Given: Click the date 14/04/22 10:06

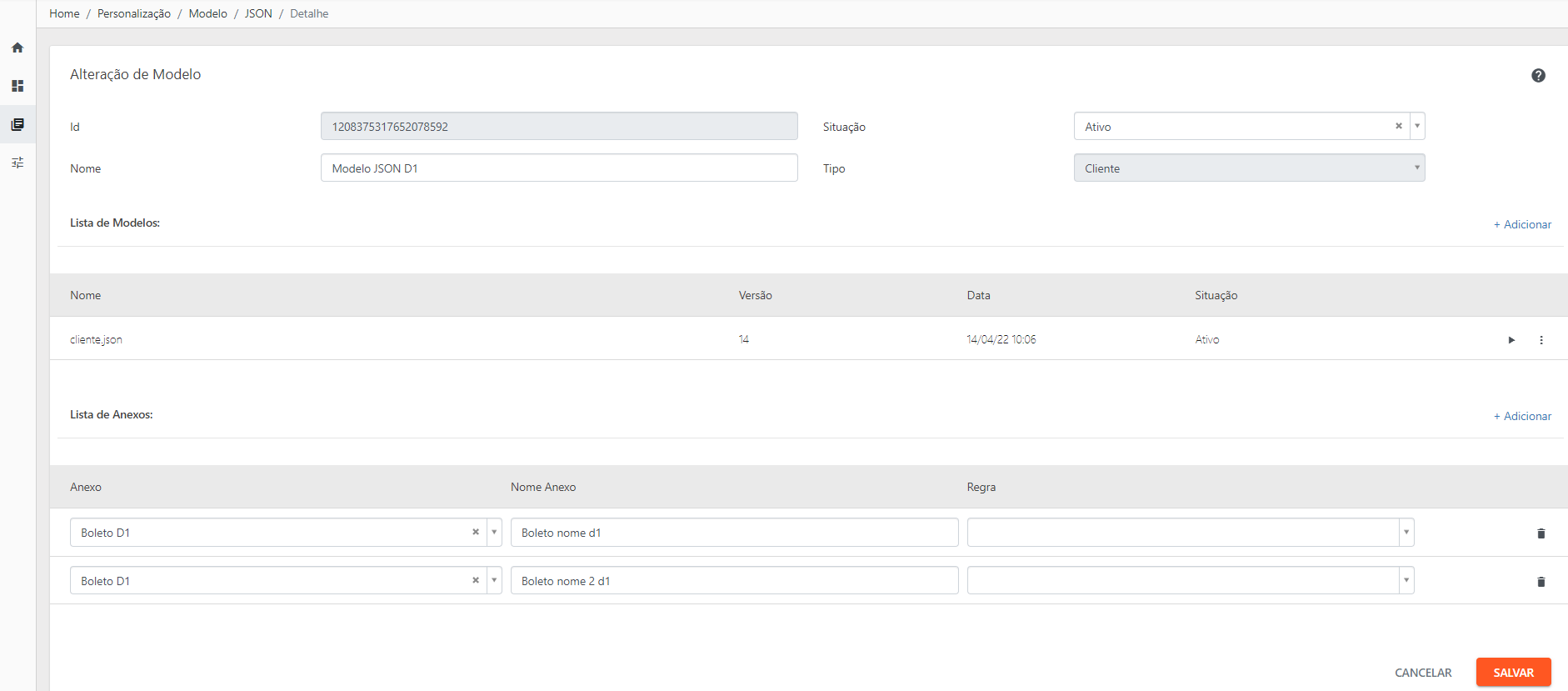Looking at the screenshot, I should point(1001,339).
